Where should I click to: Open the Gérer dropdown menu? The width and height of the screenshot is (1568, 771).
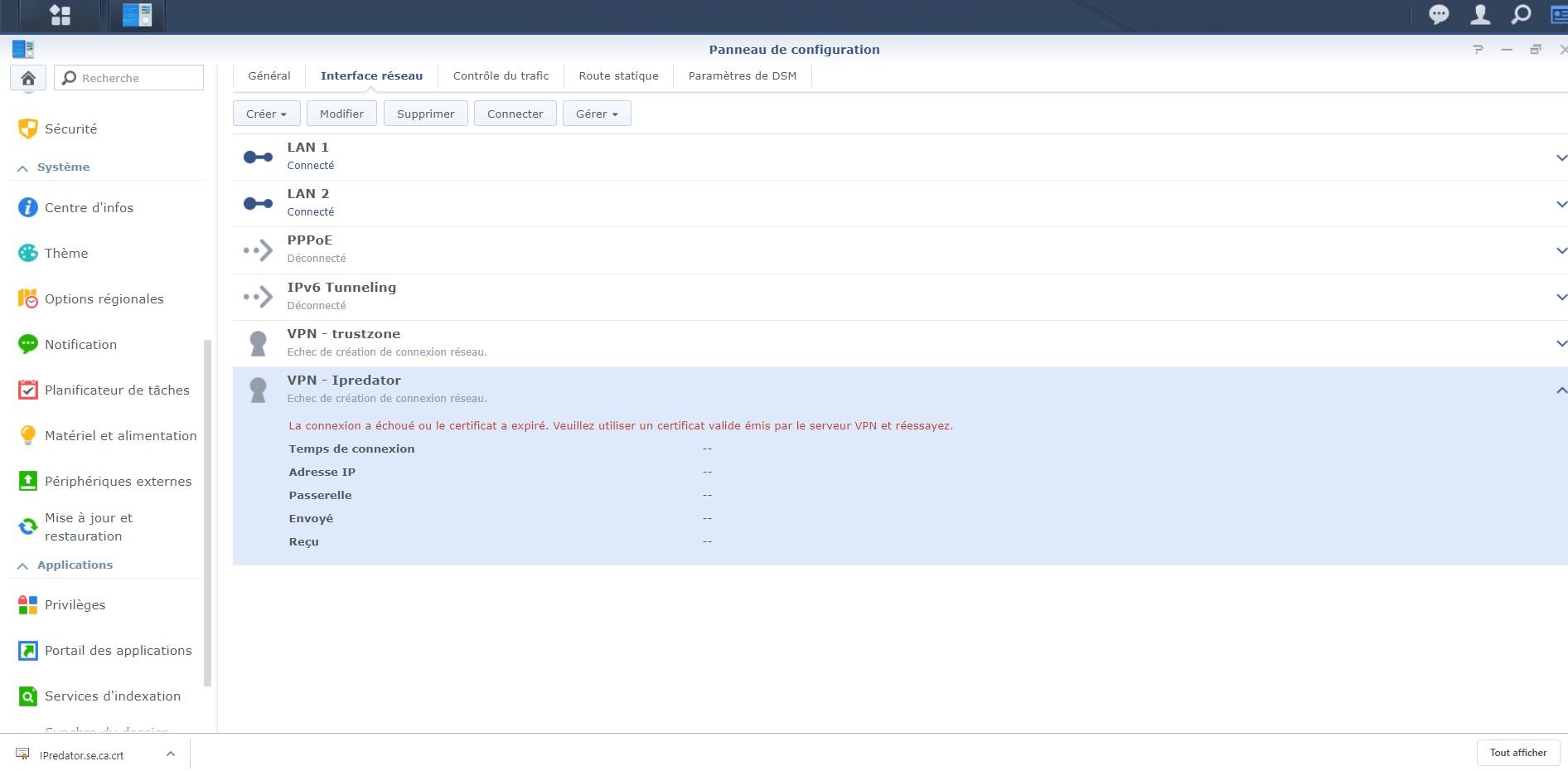[597, 114]
